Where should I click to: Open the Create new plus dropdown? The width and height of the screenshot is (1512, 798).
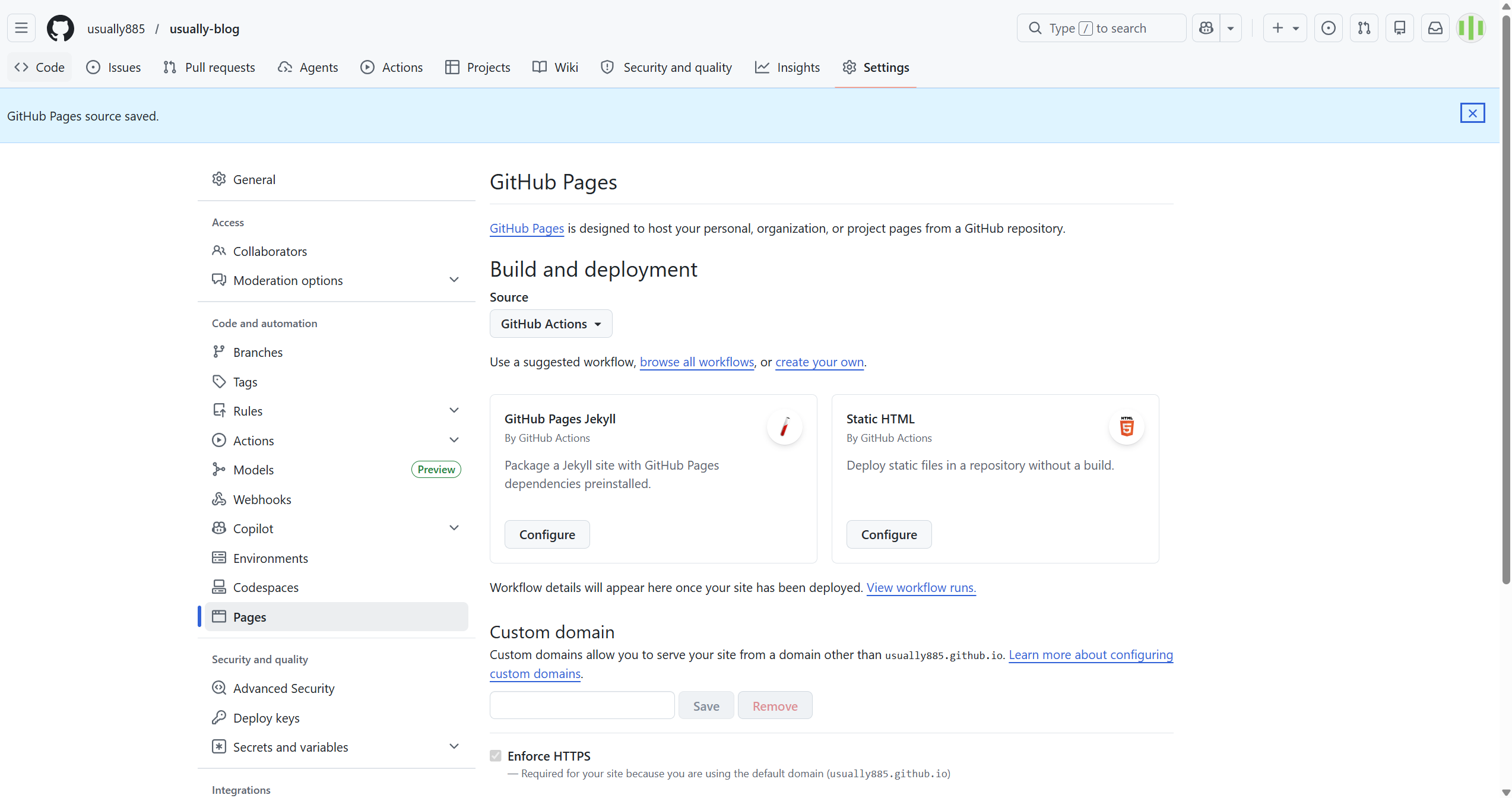[x=1285, y=28]
